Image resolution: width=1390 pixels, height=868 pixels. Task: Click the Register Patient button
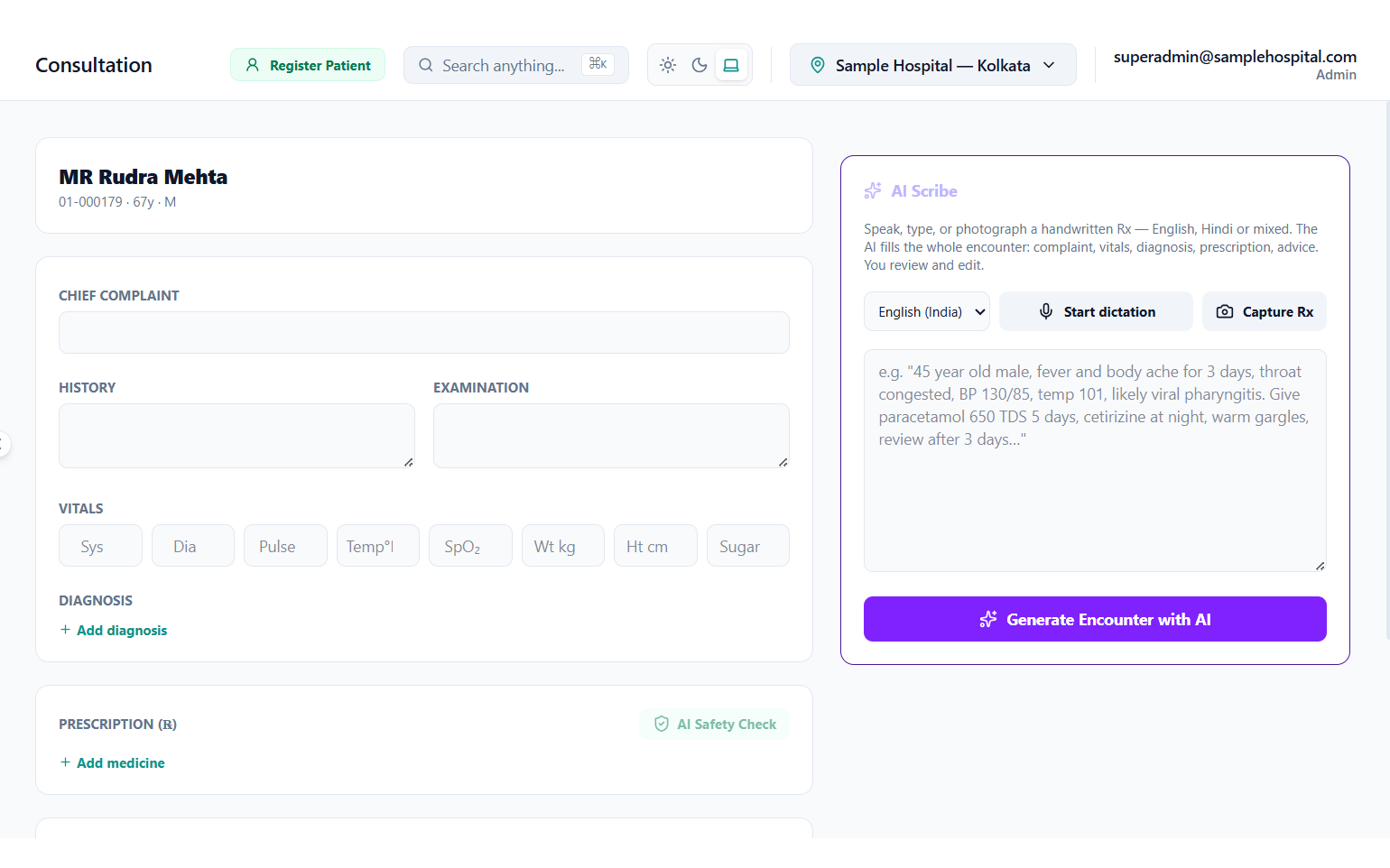coord(308,65)
